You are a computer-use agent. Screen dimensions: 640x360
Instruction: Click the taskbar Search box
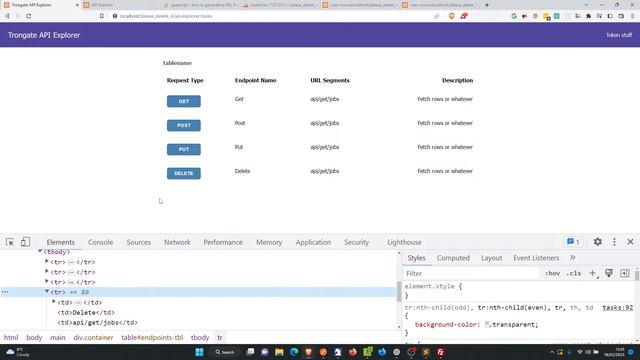click(x=225, y=352)
